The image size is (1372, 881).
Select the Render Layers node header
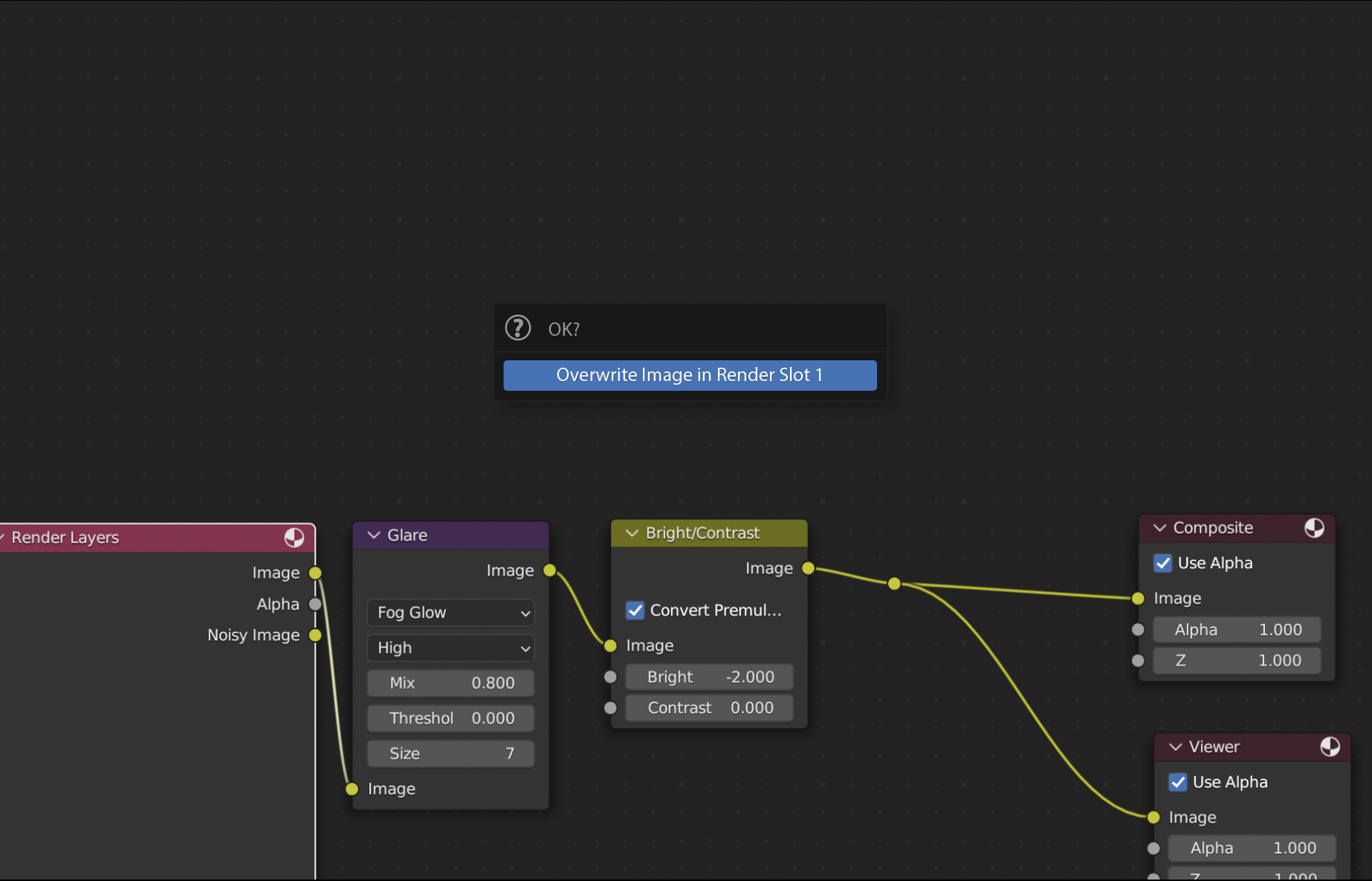157,537
